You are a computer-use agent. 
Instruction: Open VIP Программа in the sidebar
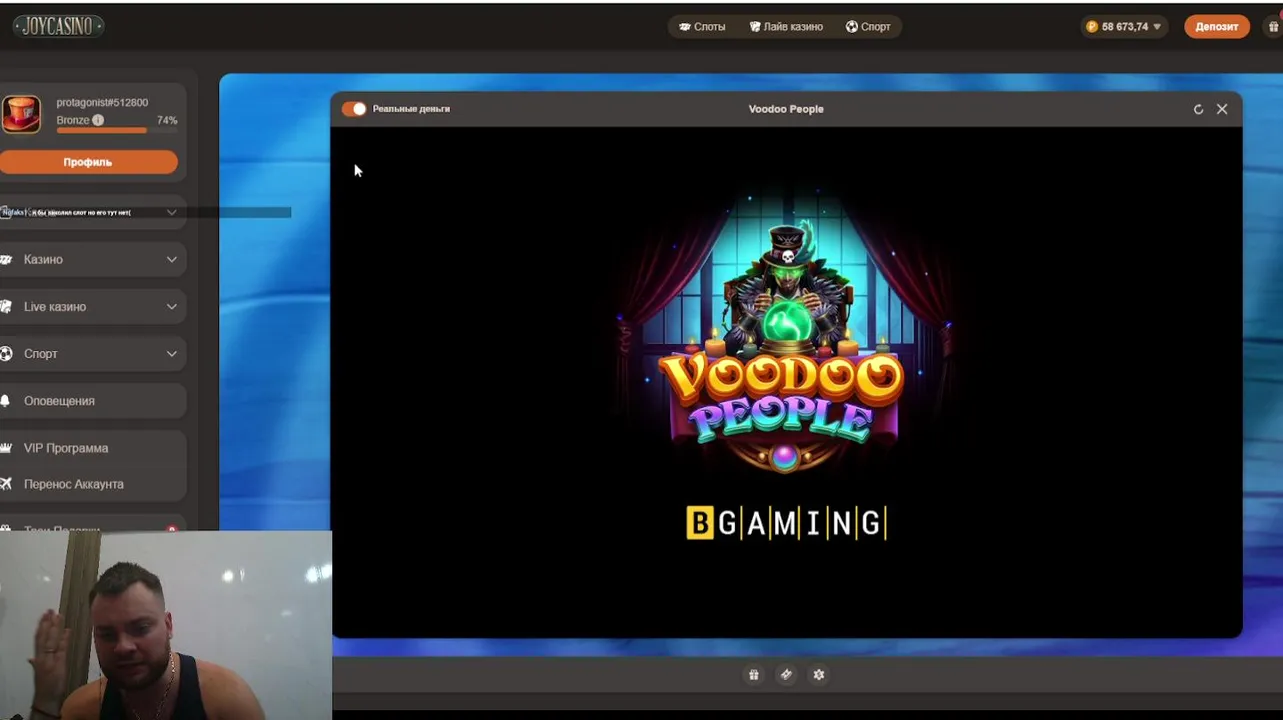(93, 448)
